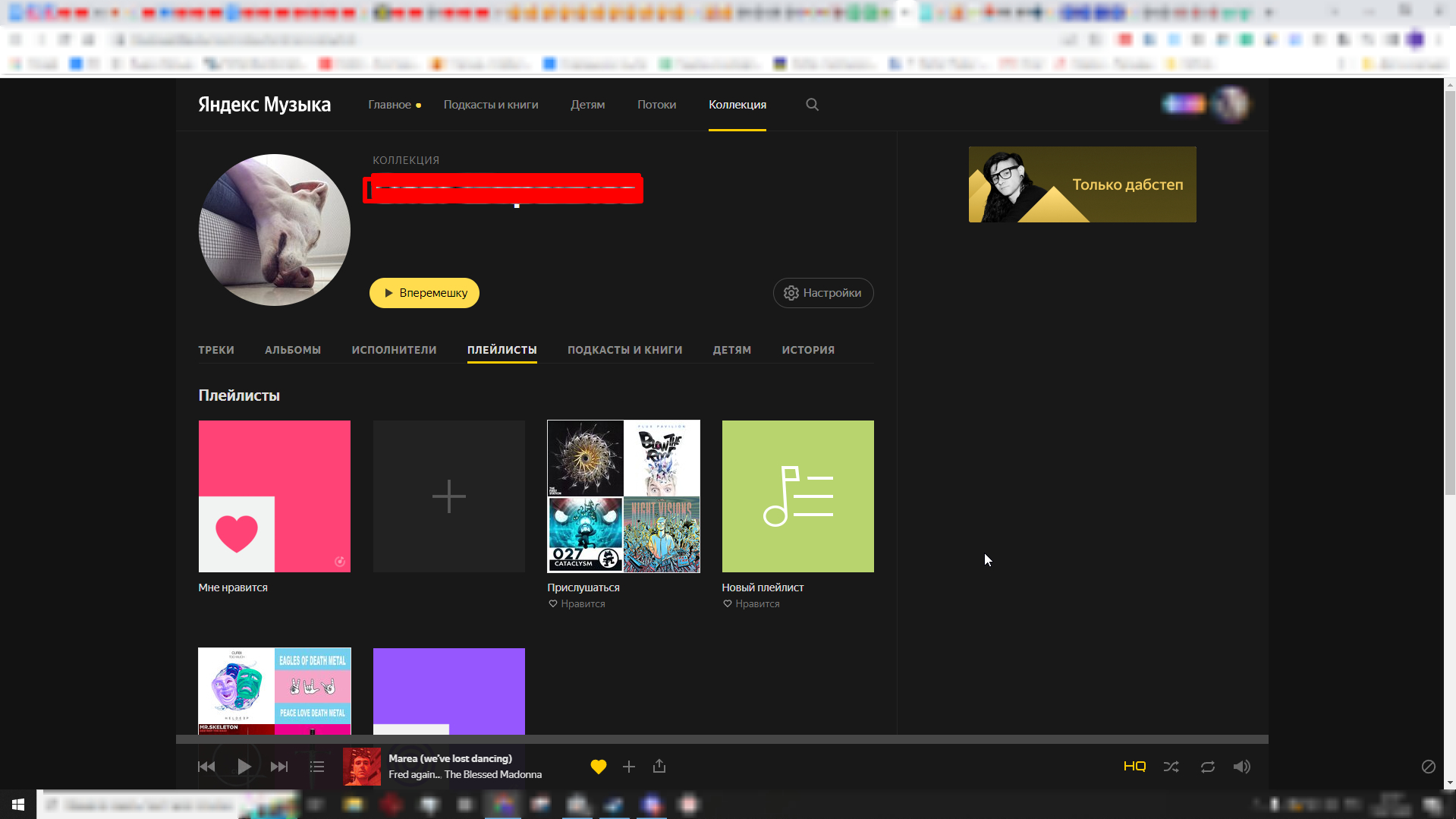Viewport: 1456px width, 819px height.
Task: Open the Новый плейлист green cover
Action: tap(798, 496)
